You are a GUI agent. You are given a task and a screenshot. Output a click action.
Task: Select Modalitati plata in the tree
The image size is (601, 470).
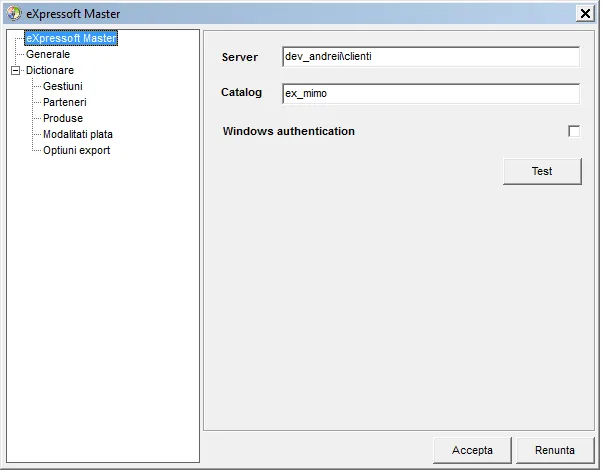pos(78,135)
